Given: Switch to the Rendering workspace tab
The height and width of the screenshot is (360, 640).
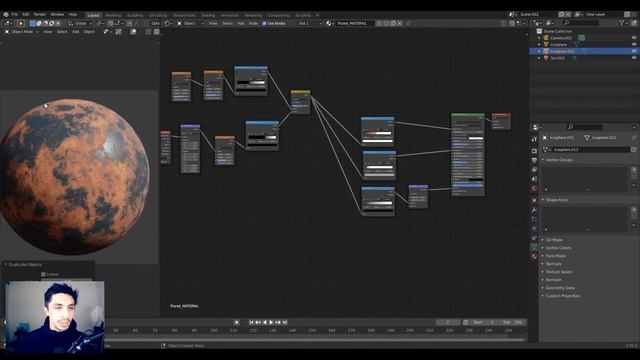Looking at the screenshot, I should coord(253,15).
